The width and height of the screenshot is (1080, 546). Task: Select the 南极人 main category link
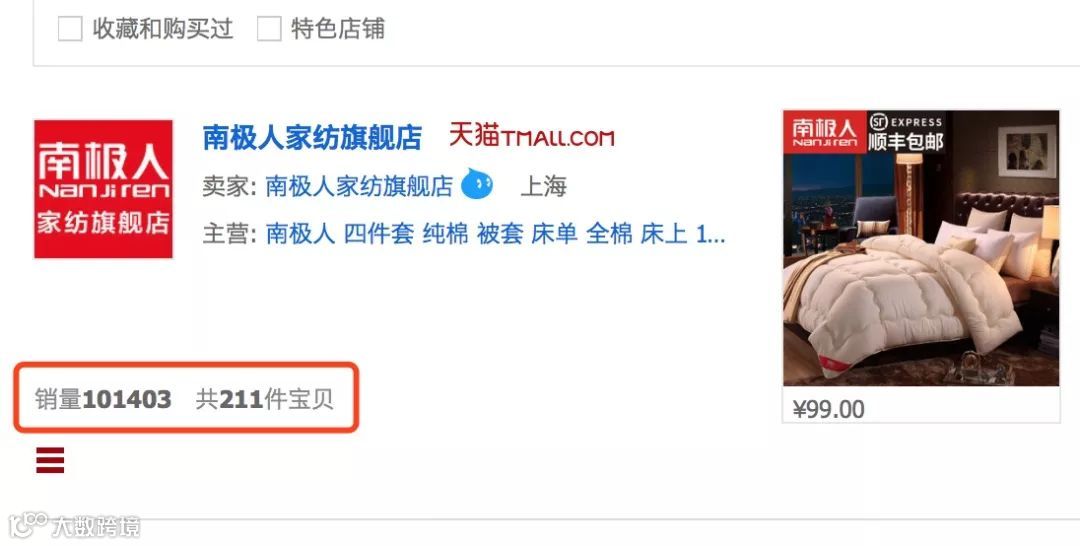click(300, 234)
